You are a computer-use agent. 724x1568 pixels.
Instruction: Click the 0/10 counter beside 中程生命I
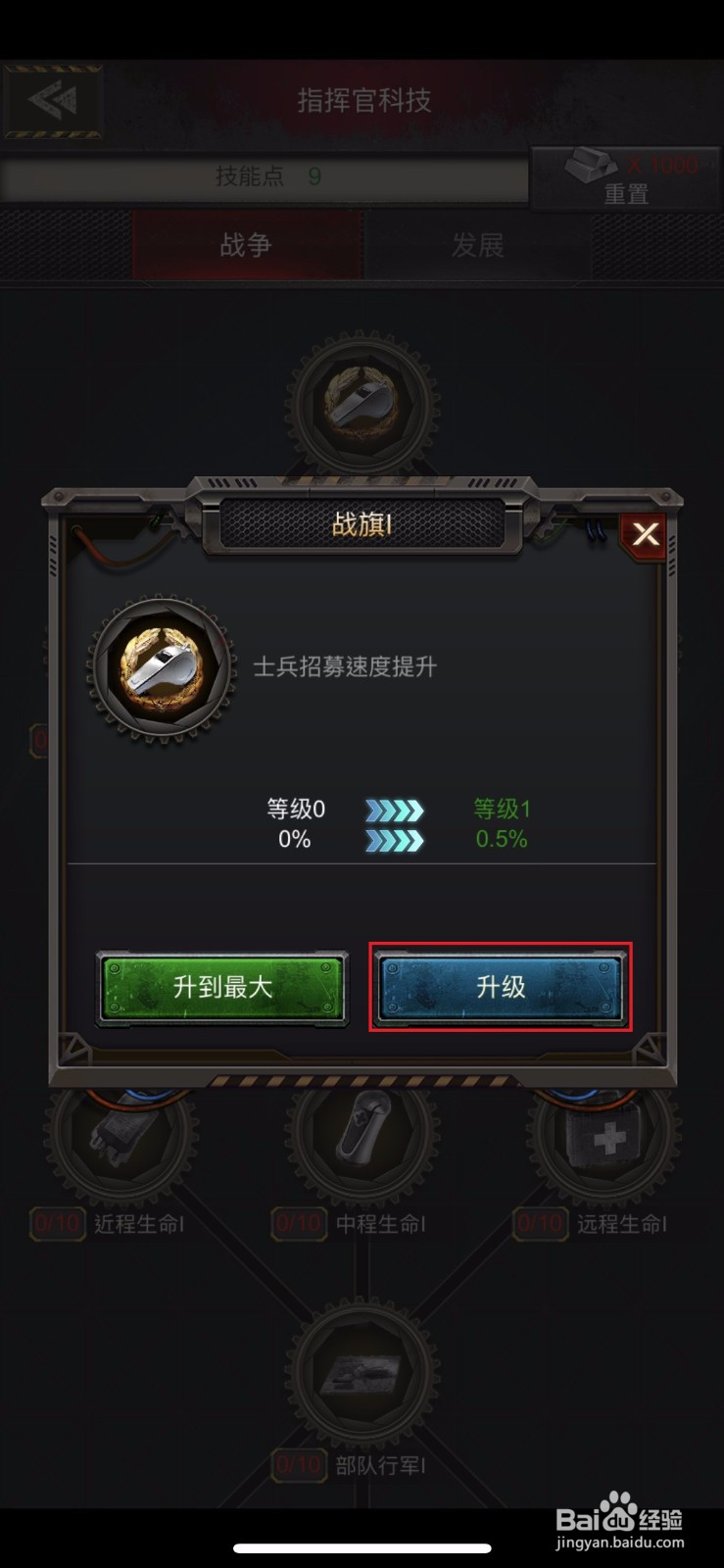point(298,1223)
